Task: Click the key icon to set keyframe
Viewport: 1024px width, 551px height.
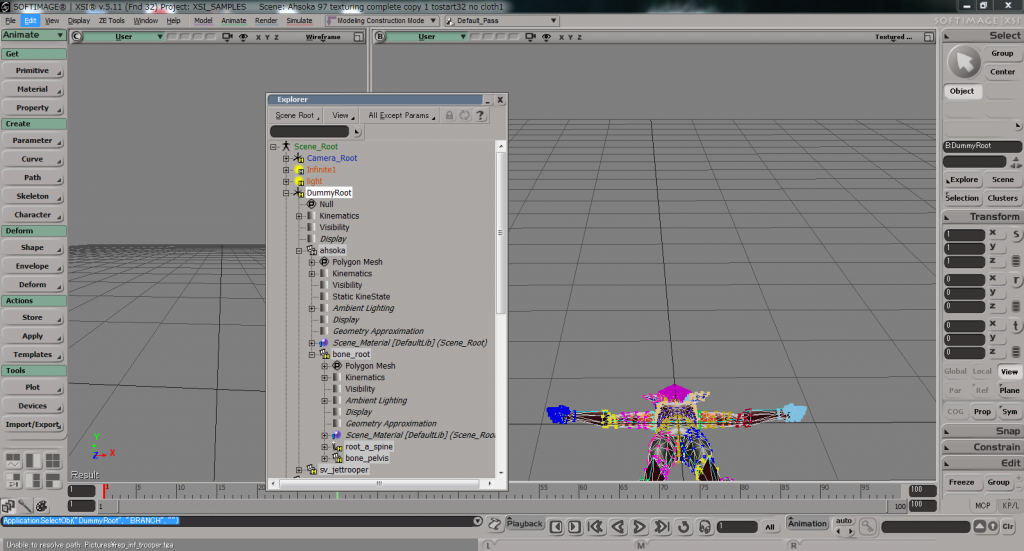Action: (868, 526)
